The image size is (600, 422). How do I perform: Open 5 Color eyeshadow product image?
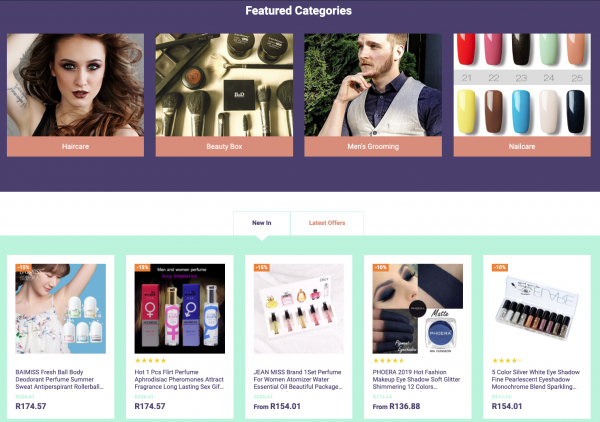[536, 308]
